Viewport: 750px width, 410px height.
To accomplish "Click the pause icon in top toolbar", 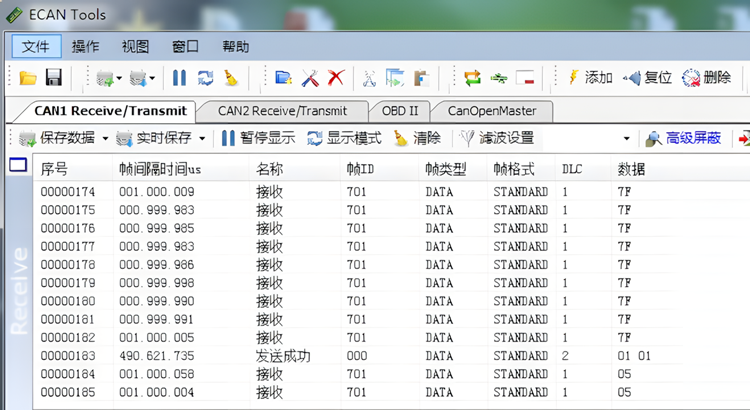I will coord(179,77).
